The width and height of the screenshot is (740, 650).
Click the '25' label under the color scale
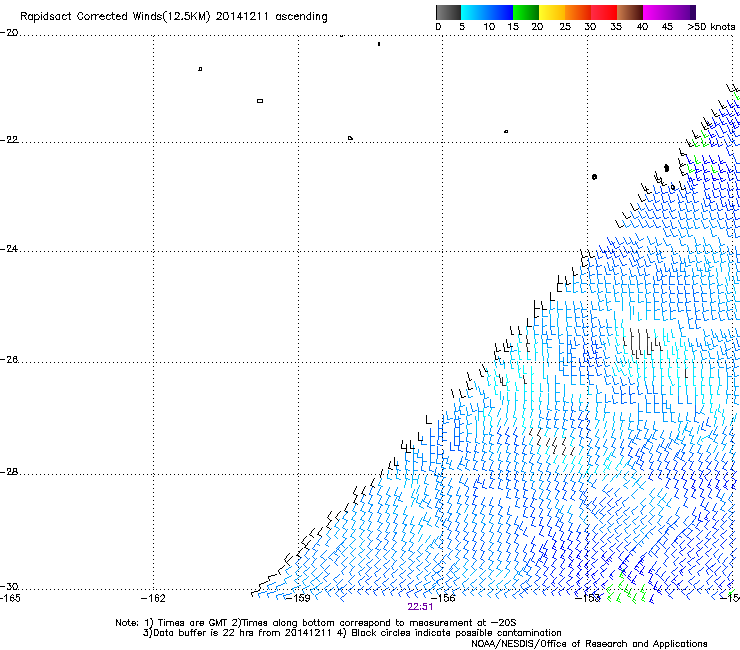tap(565, 27)
